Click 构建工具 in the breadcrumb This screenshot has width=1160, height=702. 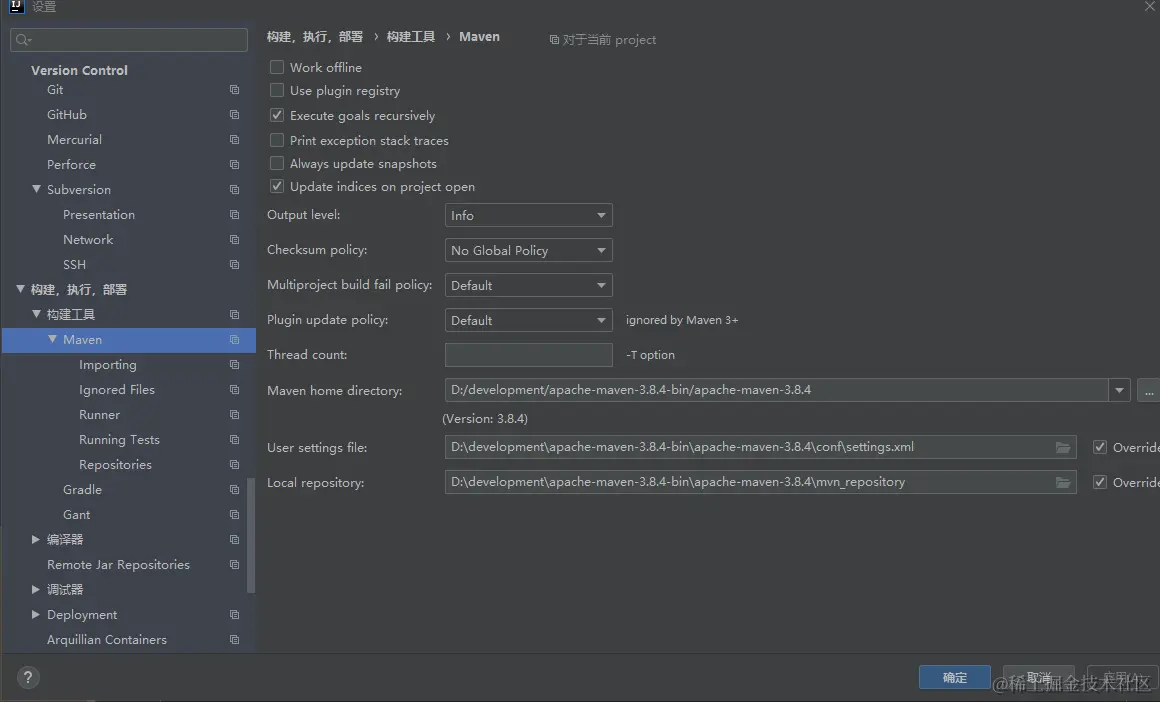click(x=411, y=37)
